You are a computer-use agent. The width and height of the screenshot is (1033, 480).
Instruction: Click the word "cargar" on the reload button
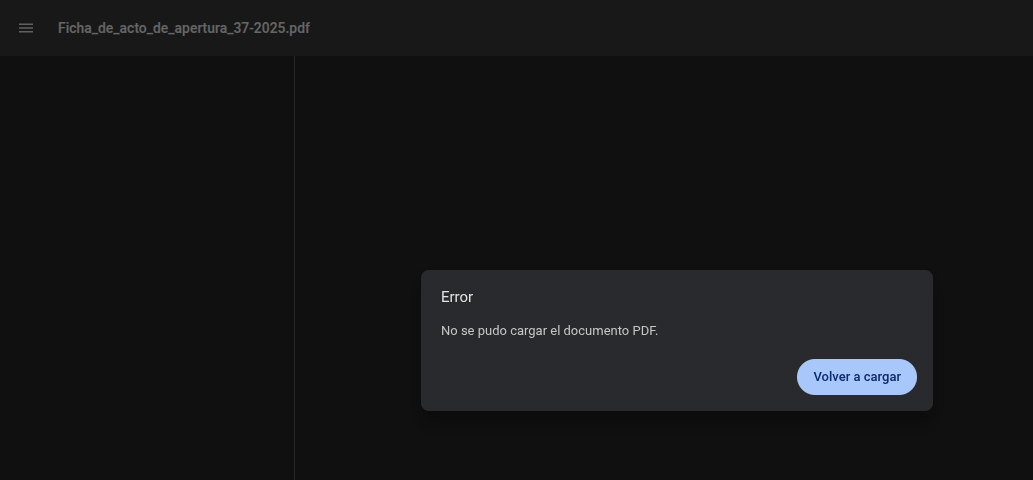pos(882,377)
